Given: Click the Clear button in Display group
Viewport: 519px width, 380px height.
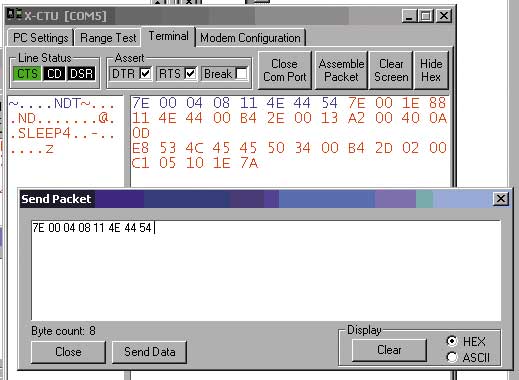Looking at the screenshot, I should (x=389, y=350).
